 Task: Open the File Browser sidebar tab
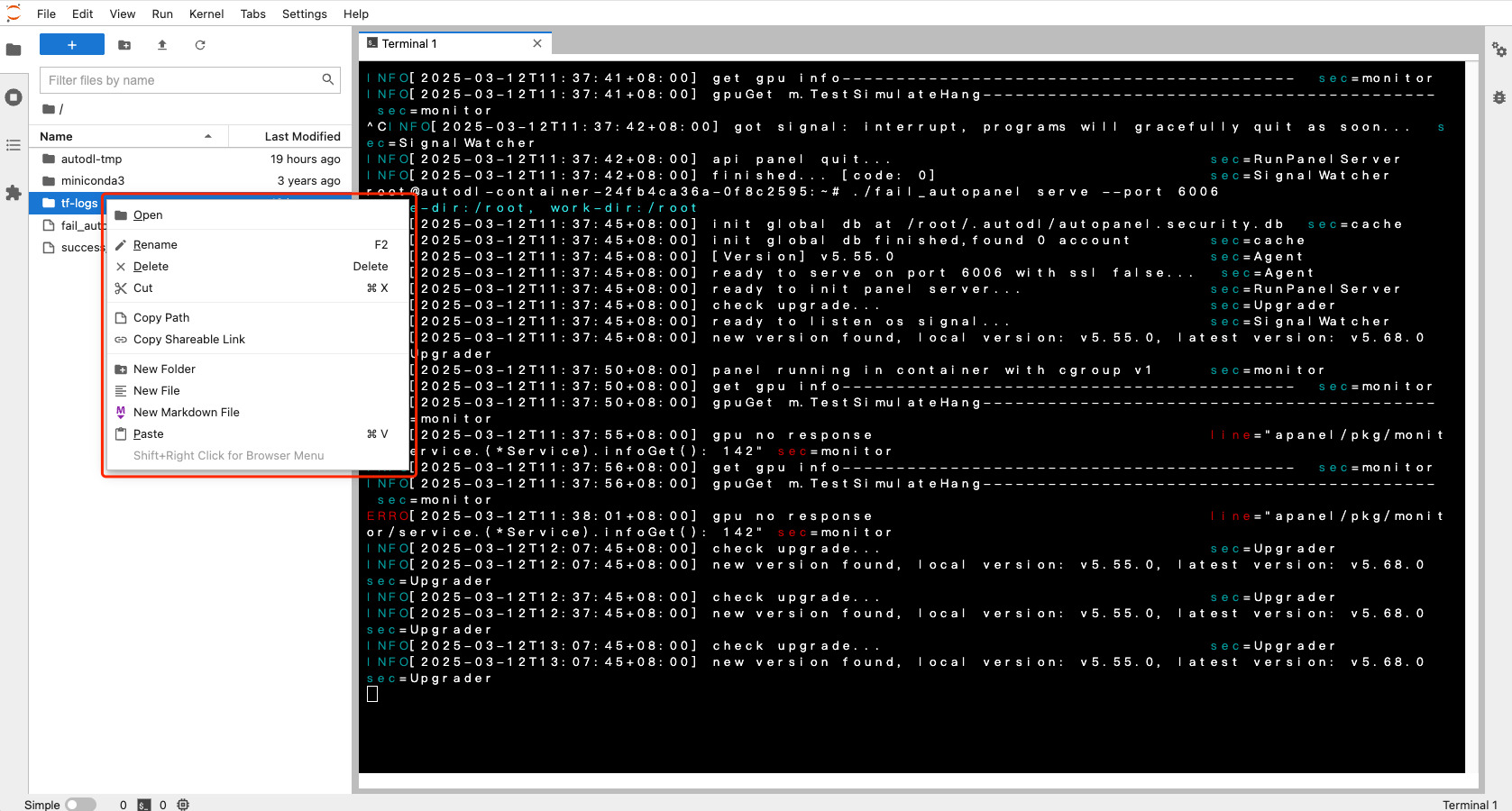14,50
